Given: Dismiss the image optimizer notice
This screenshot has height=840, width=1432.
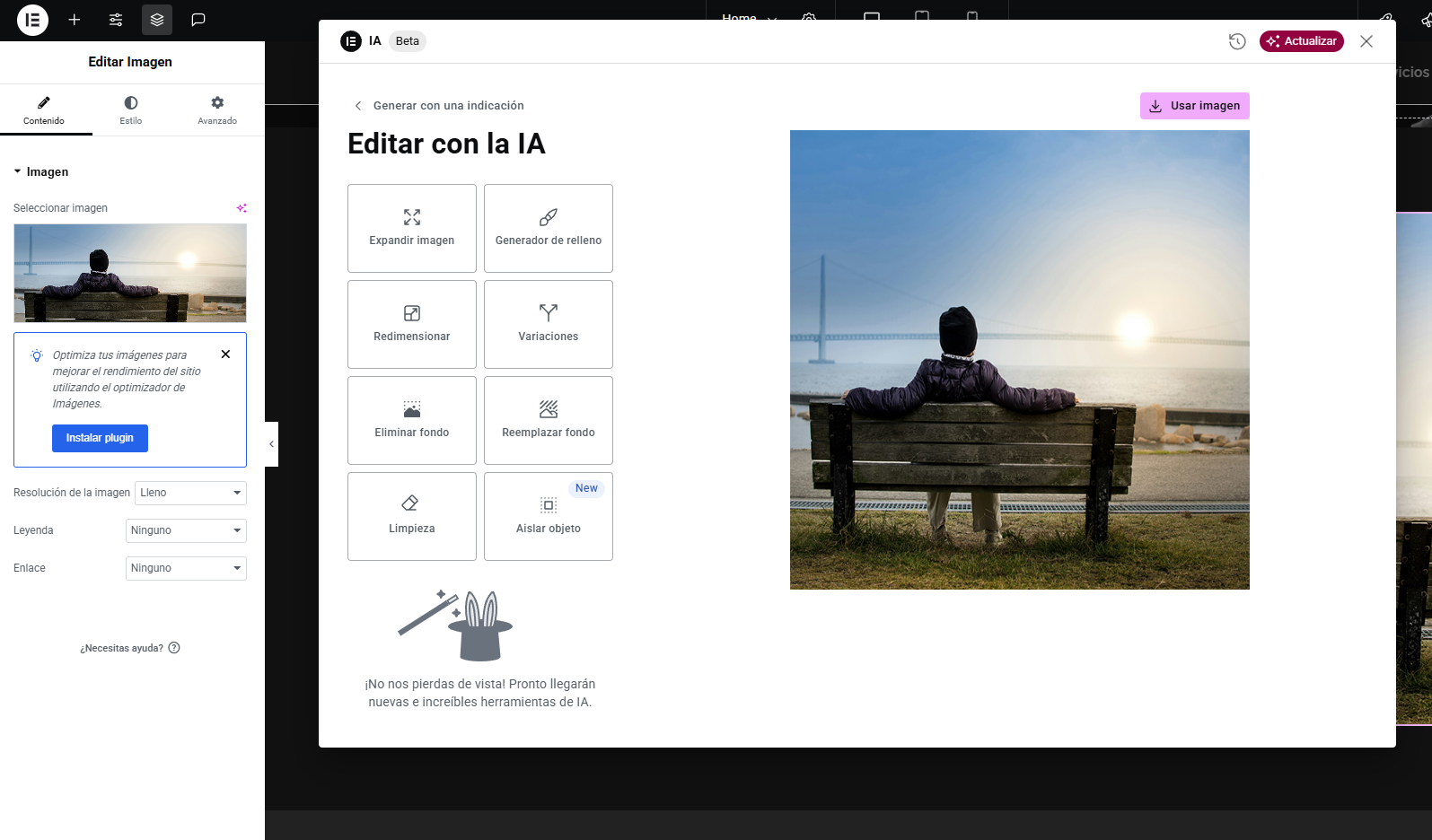Looking at the screenshot, I should [225, 354].
